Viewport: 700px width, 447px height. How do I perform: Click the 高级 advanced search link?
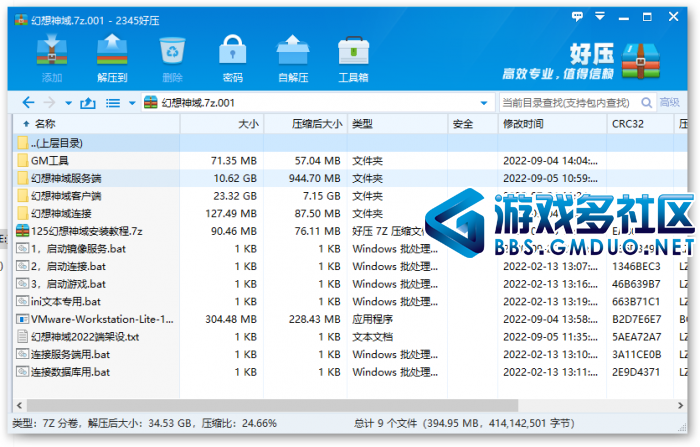670,103
